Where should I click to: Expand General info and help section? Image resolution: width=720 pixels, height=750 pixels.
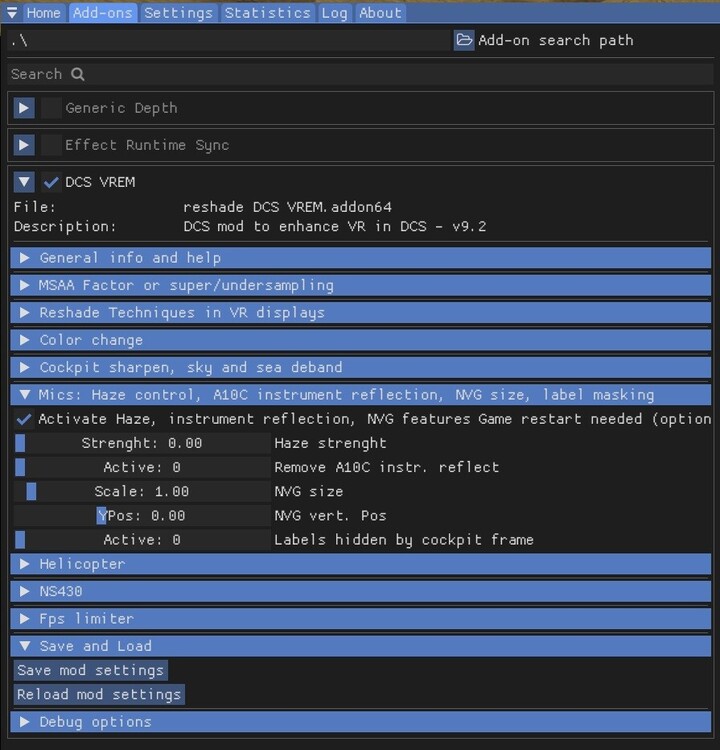pyautogui.click(x=25, y=258)
